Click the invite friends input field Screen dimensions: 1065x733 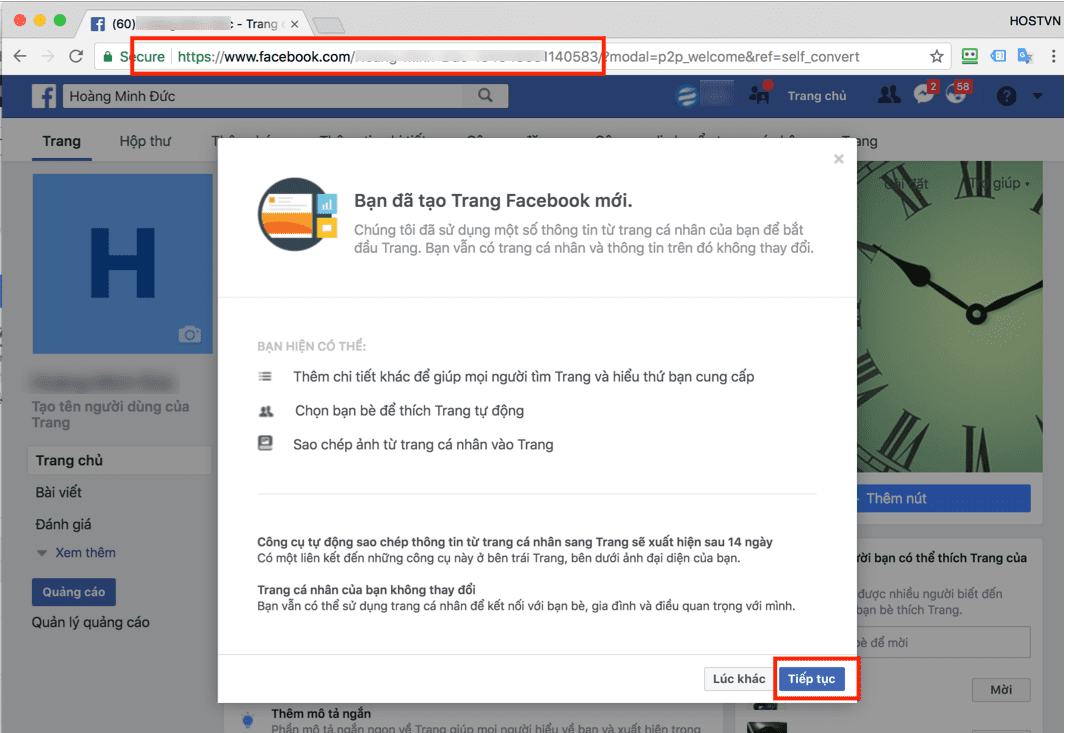click(944, 643)
